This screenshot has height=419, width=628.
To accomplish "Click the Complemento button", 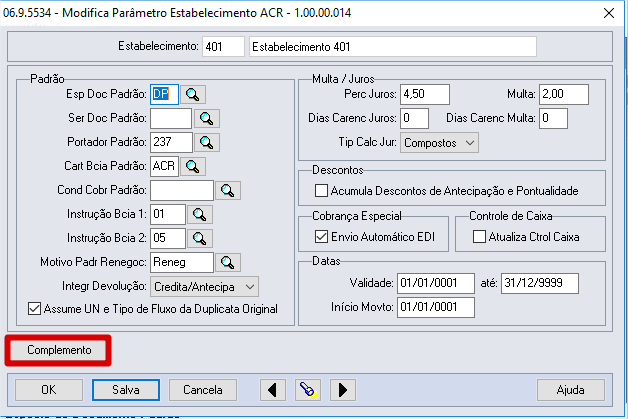I will coord(58,350).
